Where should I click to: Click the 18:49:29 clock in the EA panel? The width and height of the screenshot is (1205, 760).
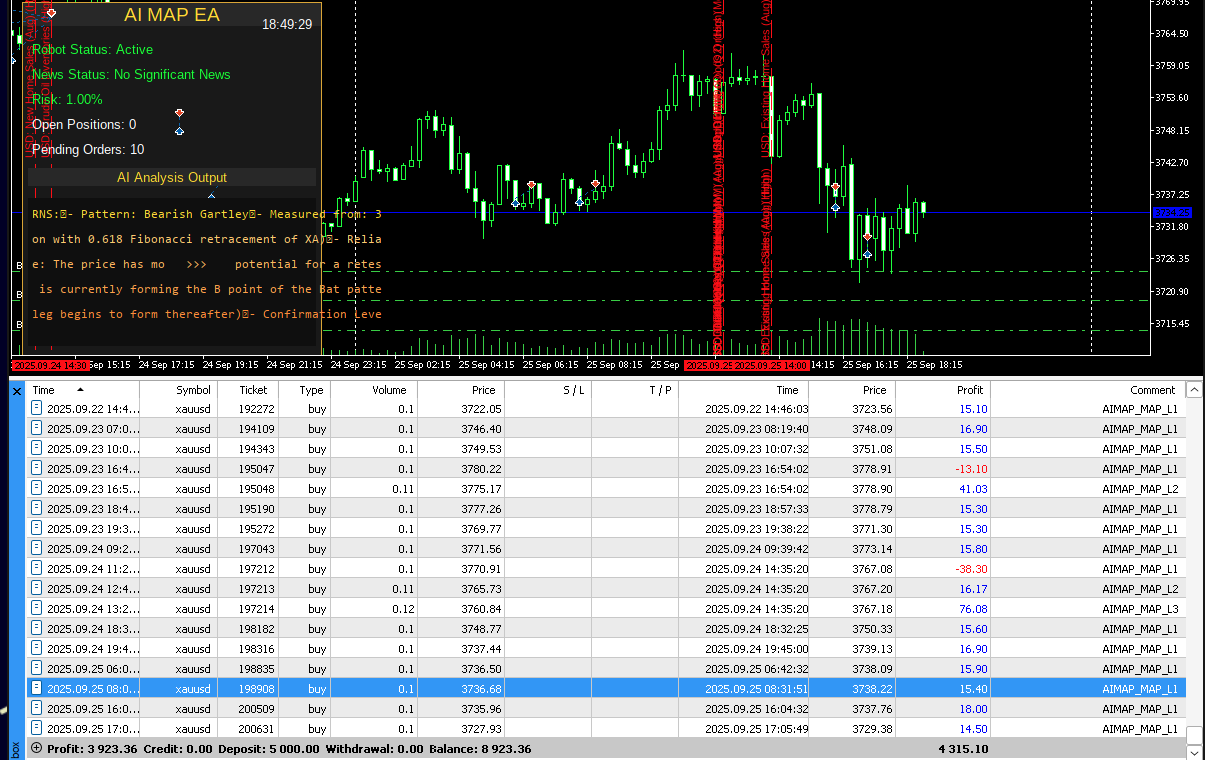pos(286,24)
